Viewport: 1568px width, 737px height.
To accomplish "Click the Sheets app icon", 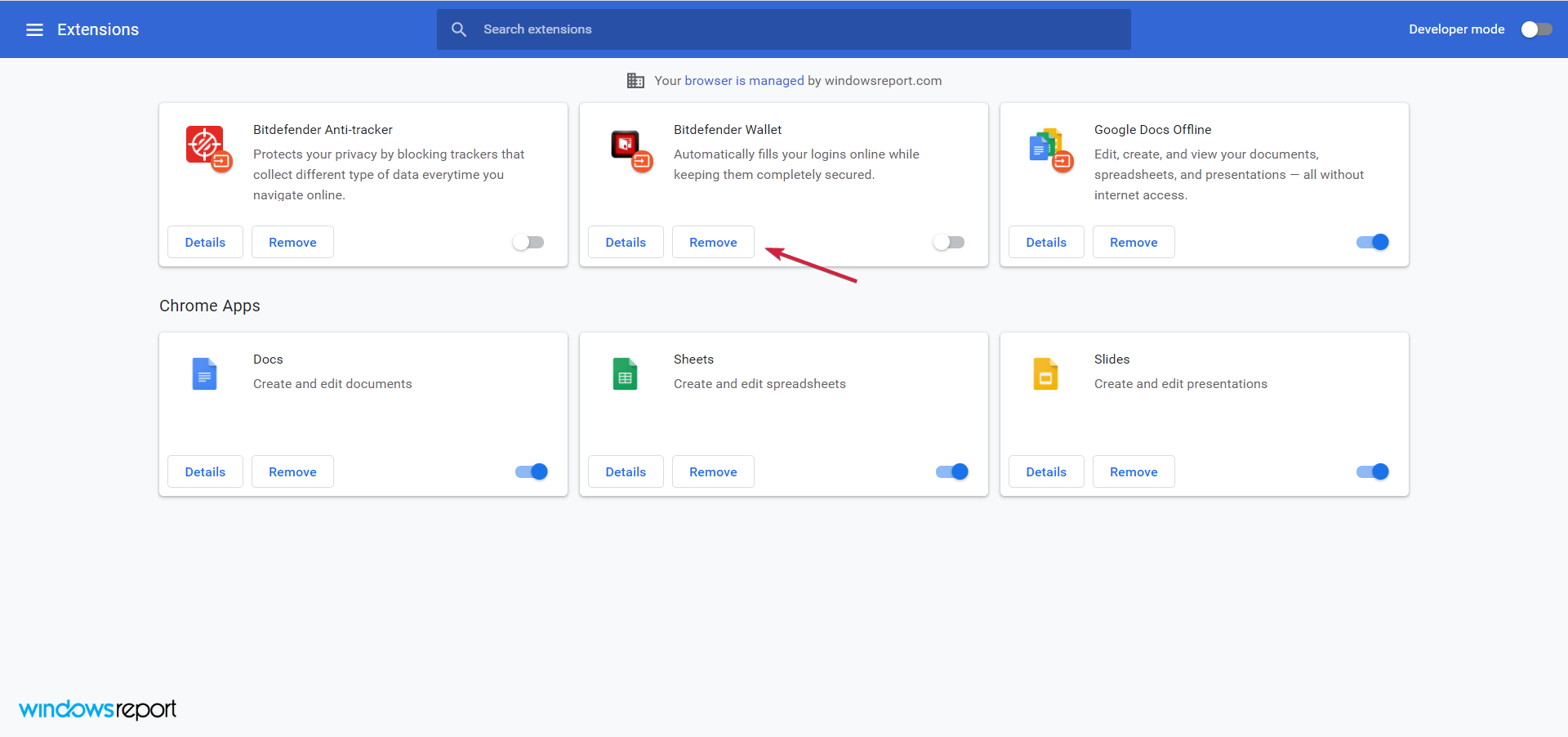I will (625, 373).
